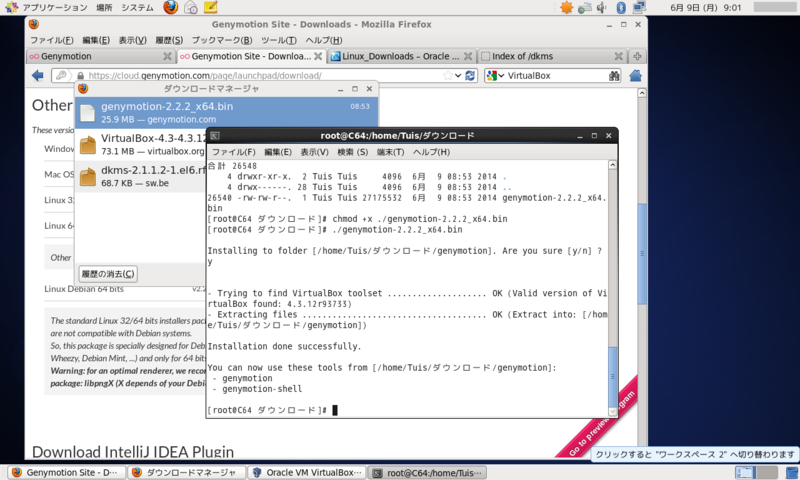This screenshot has width=800, height=480.
Task: Open Firefox 履歴(S) menu
Action: [x=169, y=40]
